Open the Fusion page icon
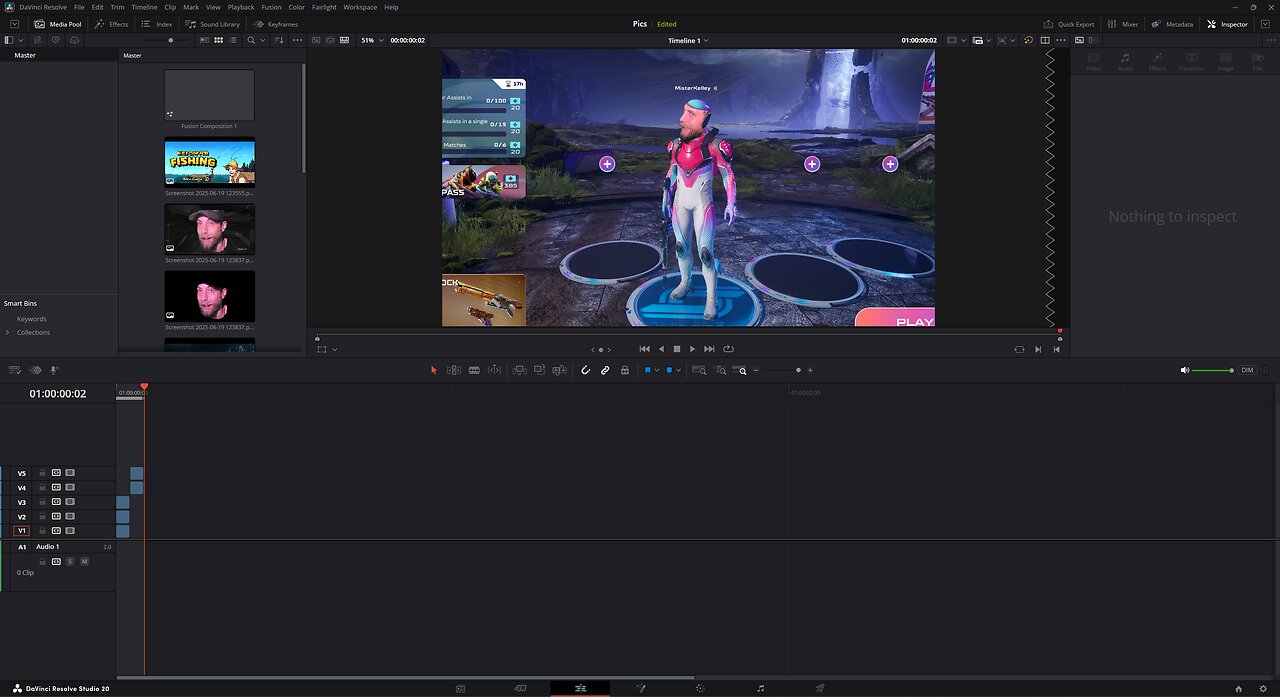 tap(640, 688)
